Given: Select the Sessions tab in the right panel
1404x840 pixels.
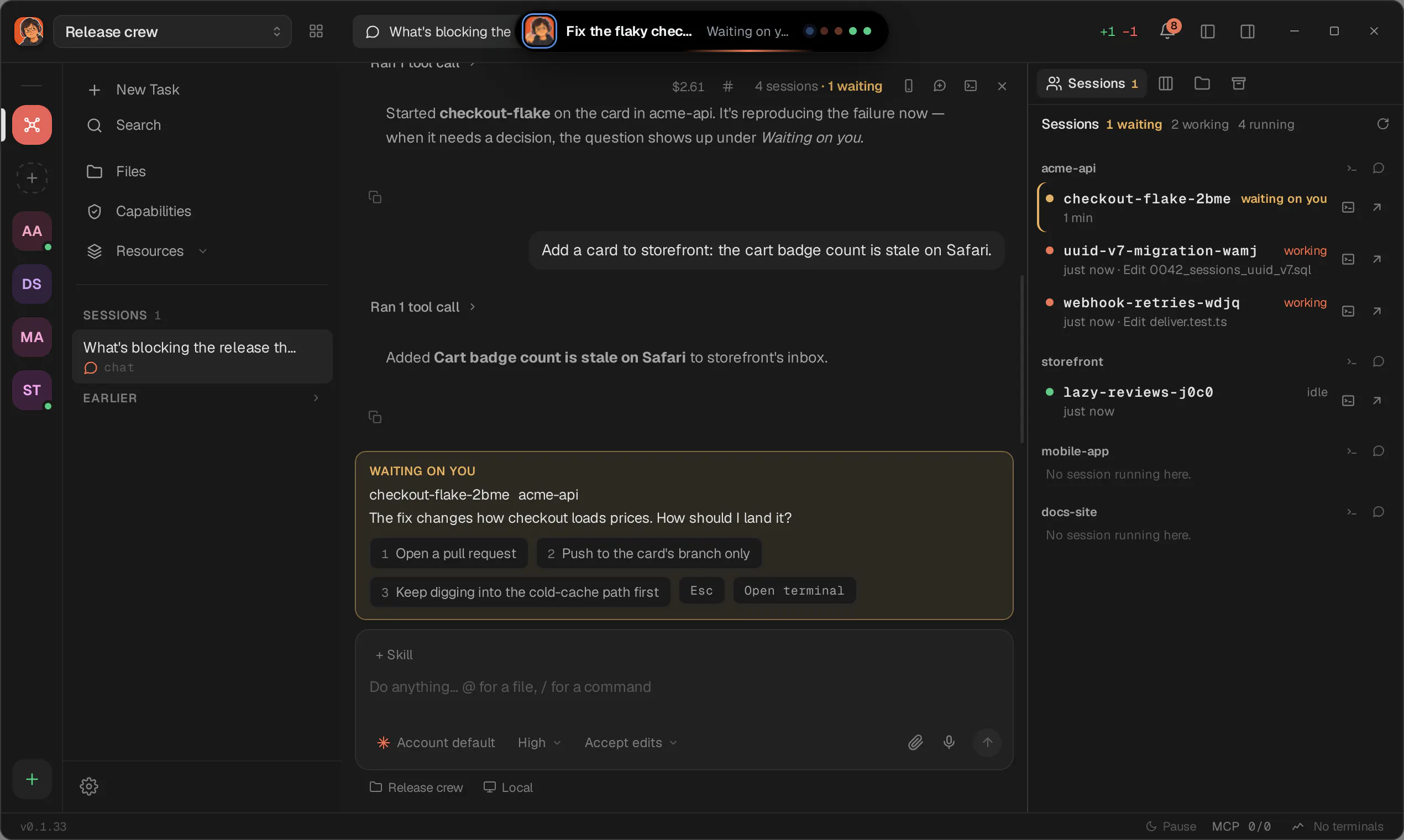Looking at the screenshot, I should [x=1092, y=83].
